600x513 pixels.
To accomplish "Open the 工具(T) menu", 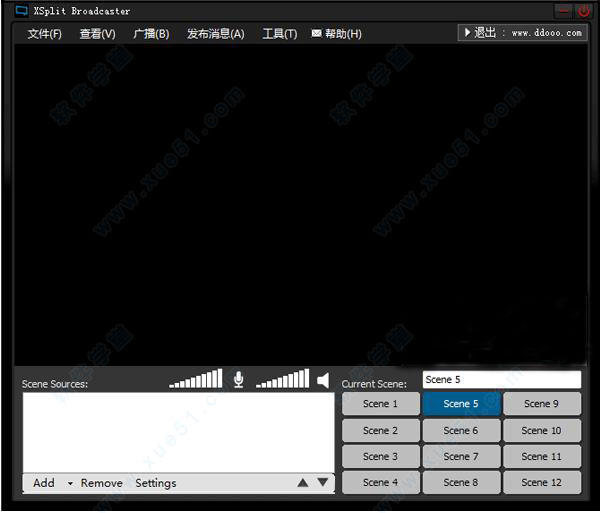I will [280, 34].
